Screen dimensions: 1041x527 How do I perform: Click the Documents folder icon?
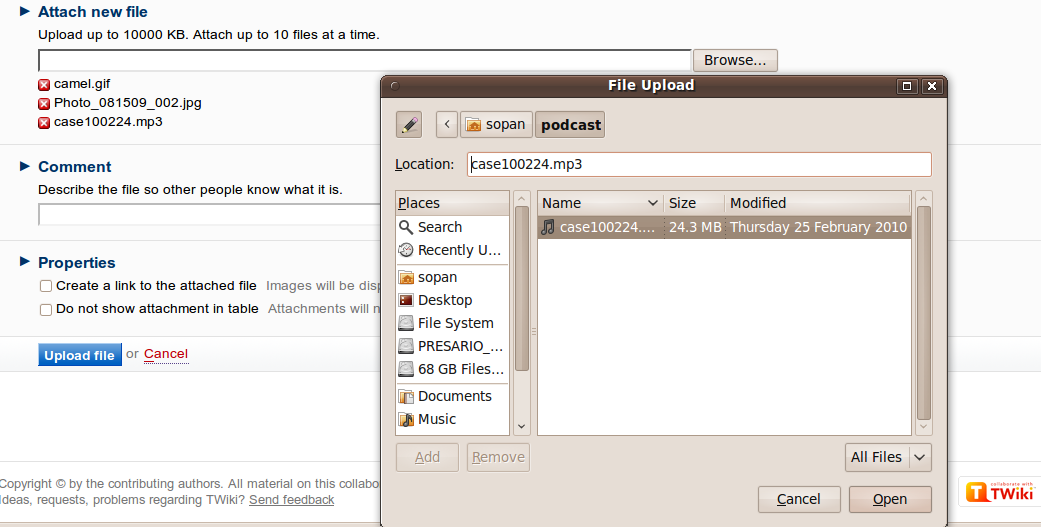click(406, 396)
